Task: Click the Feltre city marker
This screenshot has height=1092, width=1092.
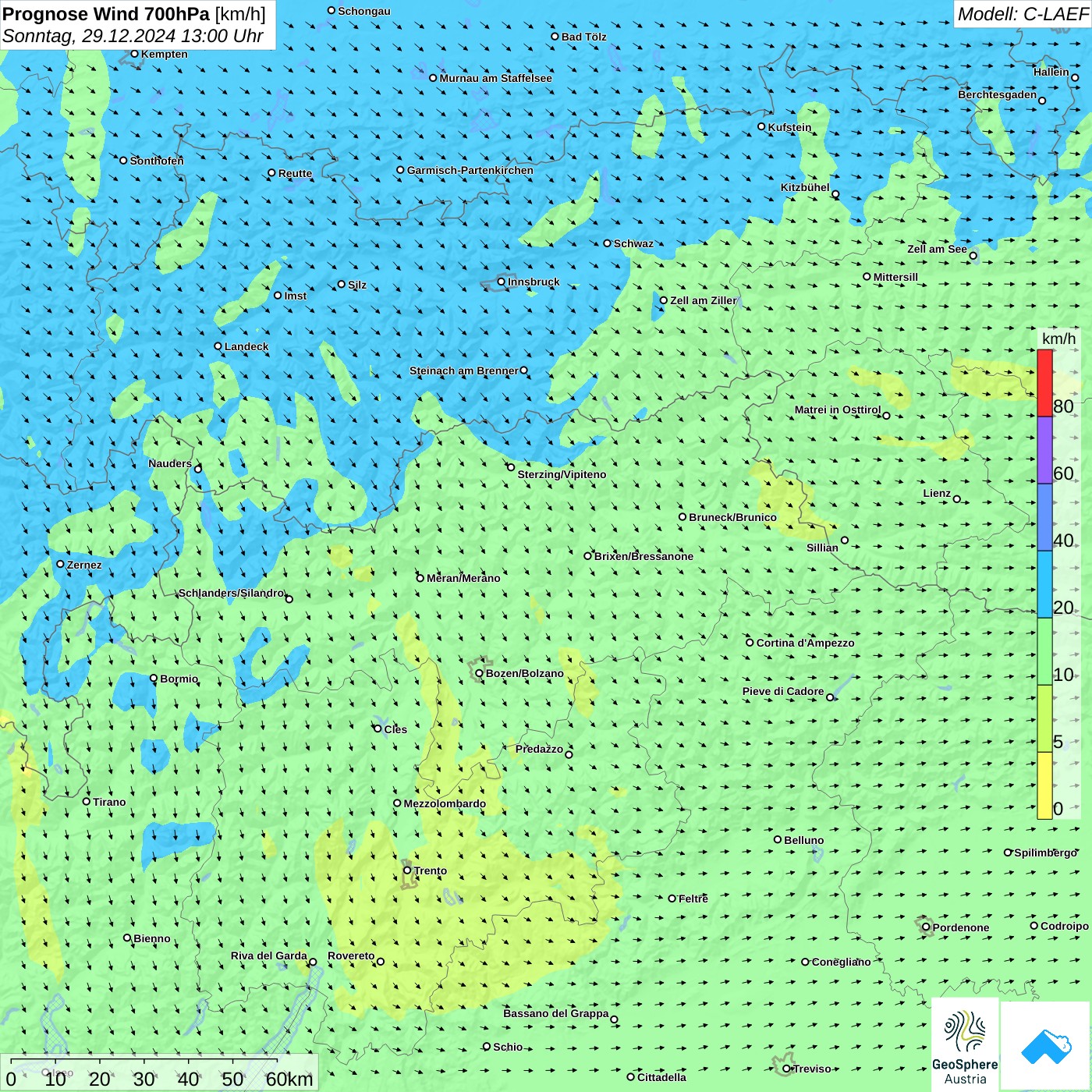Action: (672, 899)
